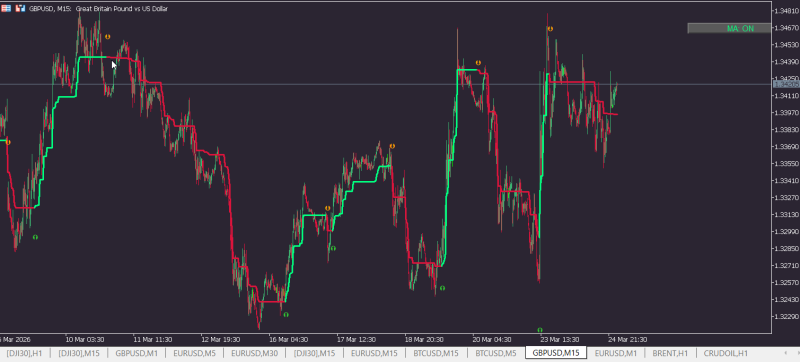Click the orange signal marker at the 23 Mar peak
Screen dimensions: 800x362
tap(550, 29)
